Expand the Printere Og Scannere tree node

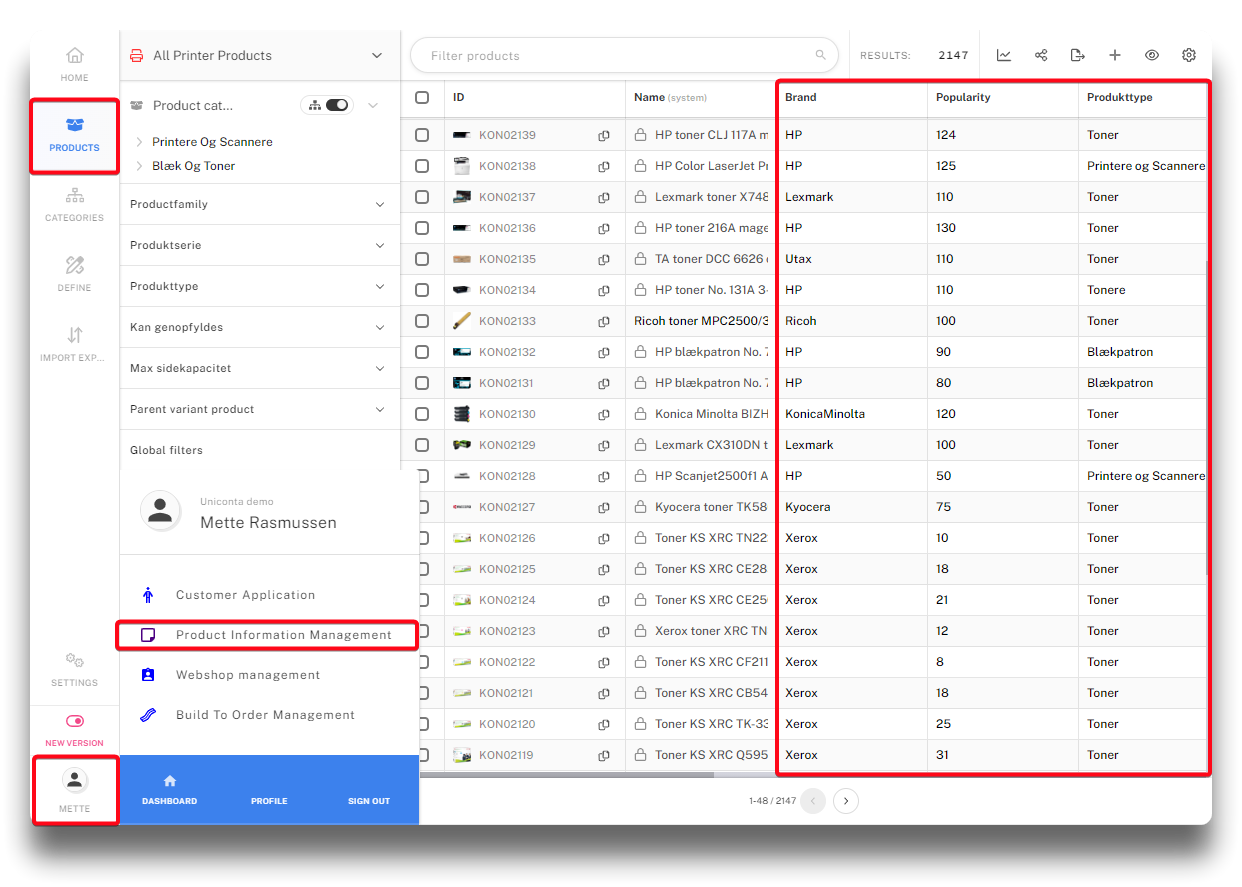139,142
